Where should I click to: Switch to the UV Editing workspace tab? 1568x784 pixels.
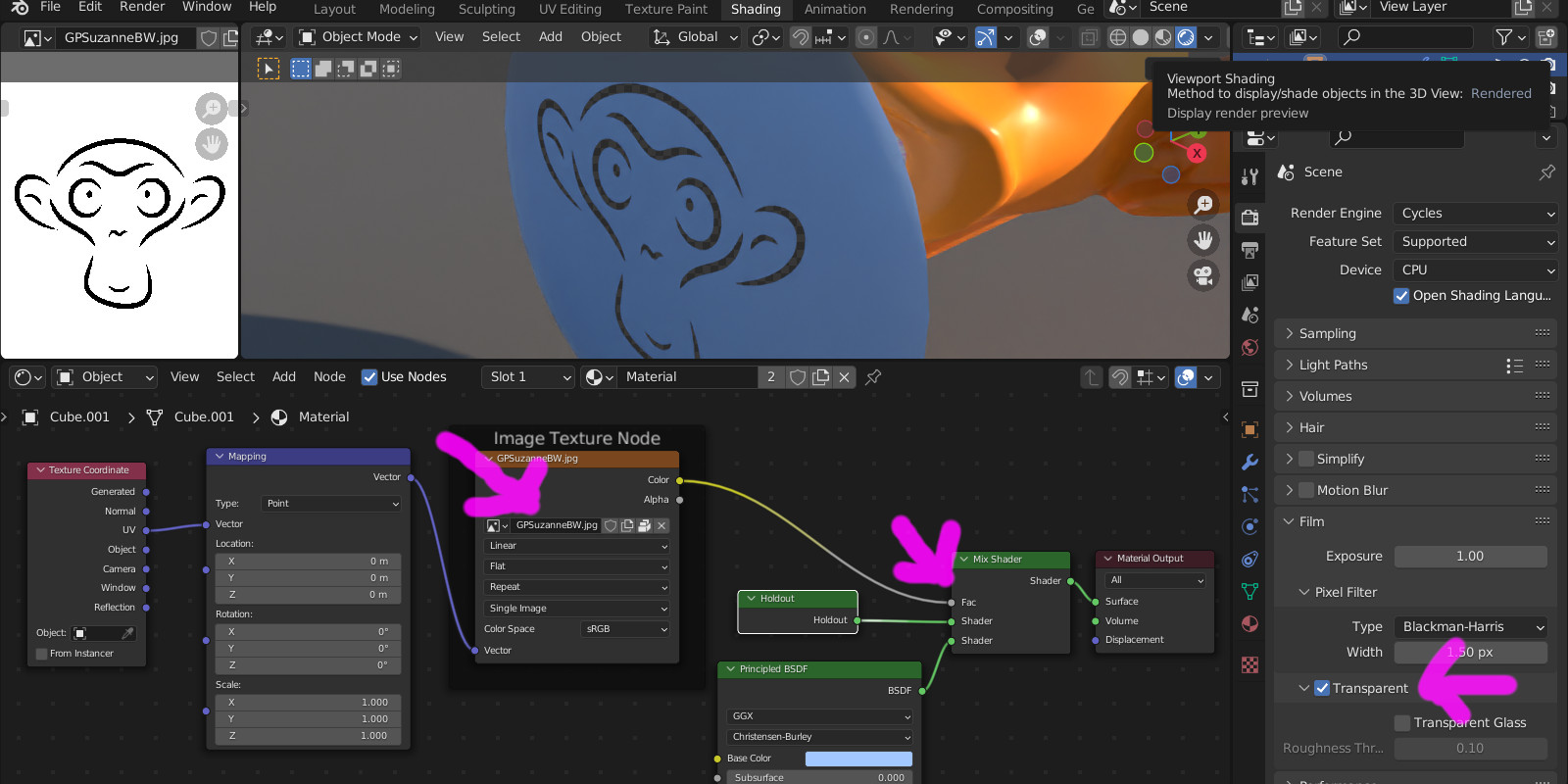[569, 10]
